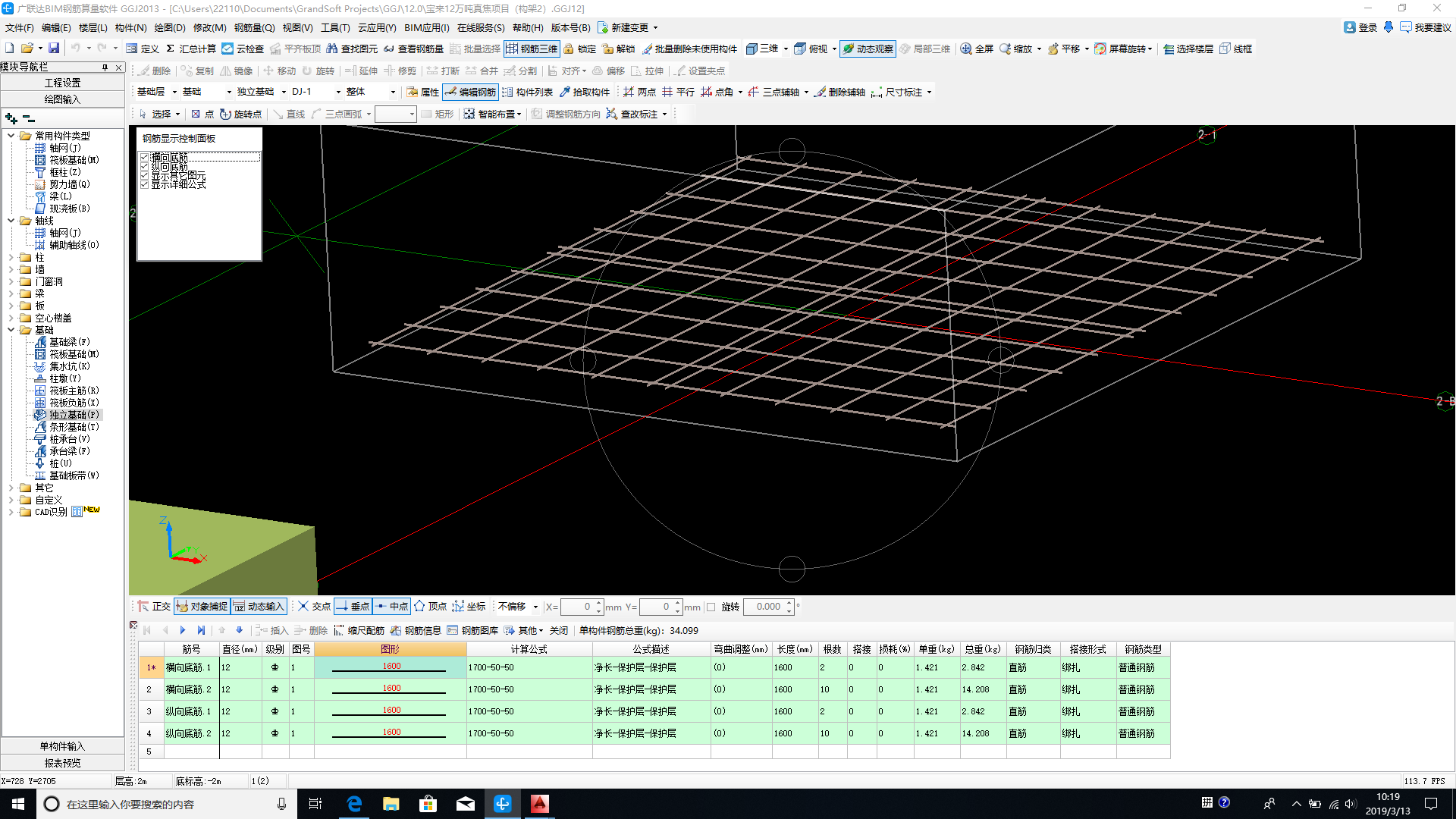Screen dimensions: 1456x819
Task: Open the 文件(F) menu
Action: [19, 27]
